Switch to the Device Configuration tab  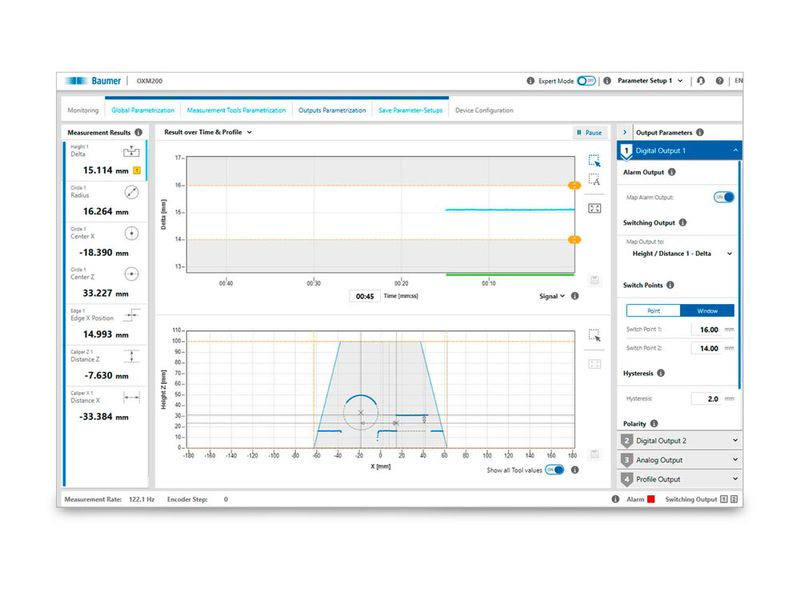pyautogui.click(x=487, y=111)
